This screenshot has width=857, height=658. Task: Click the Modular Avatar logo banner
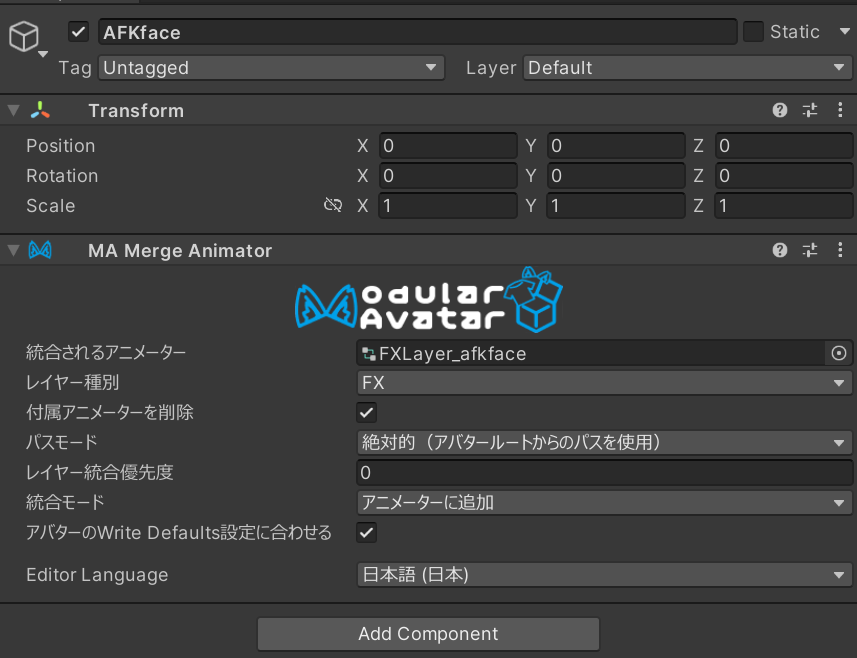coord(429,300)
